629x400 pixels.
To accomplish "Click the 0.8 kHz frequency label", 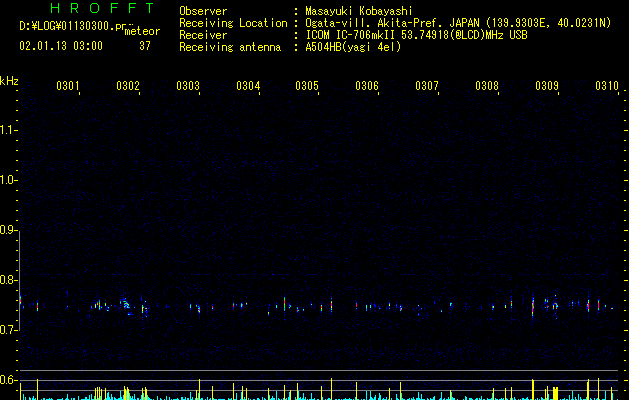I will [8, 280].
